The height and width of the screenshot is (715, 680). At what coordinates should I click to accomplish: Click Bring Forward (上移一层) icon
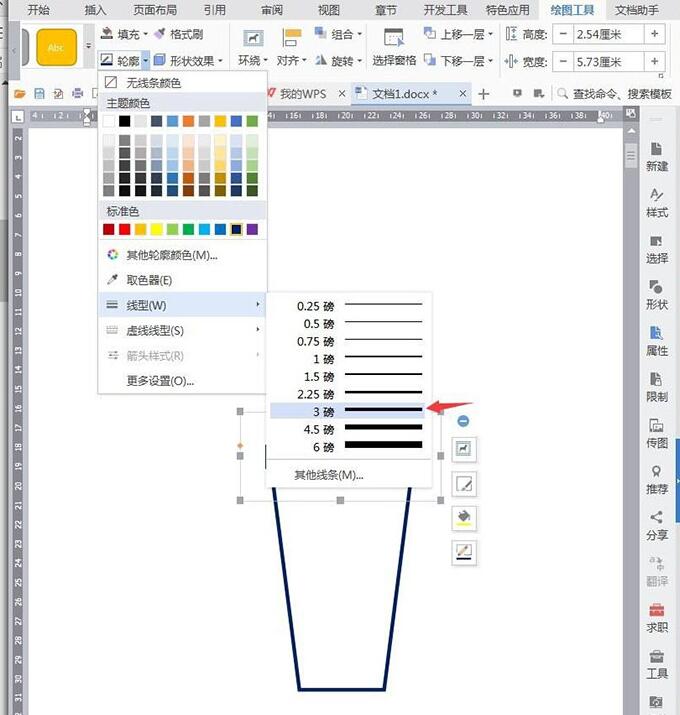430,33
